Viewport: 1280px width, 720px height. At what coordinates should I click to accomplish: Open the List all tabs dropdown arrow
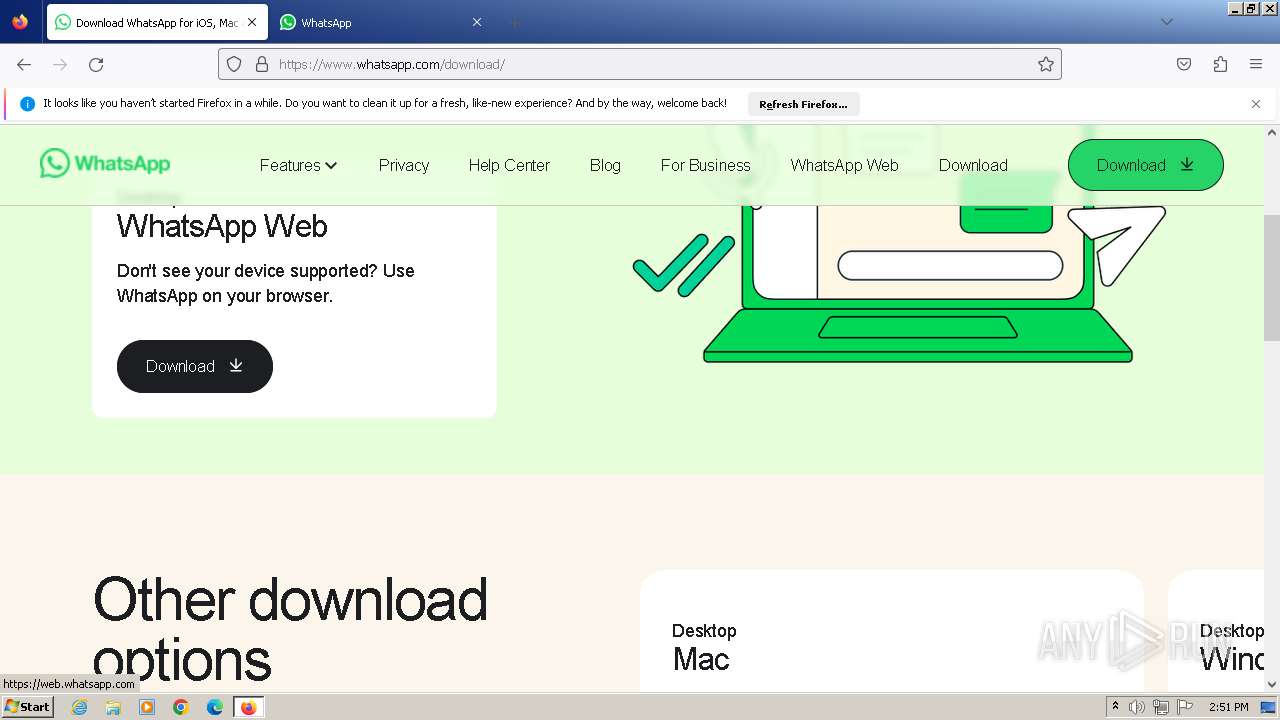[1166, 22]
